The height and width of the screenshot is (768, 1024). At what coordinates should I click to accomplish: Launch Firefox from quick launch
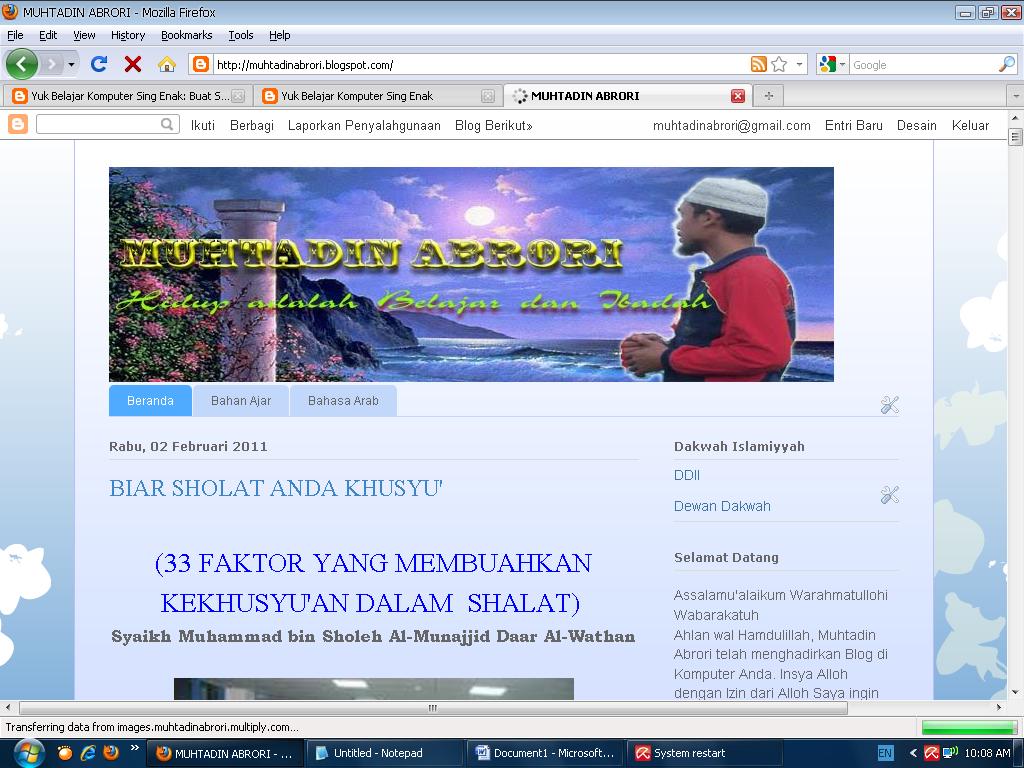coord(111,753)
